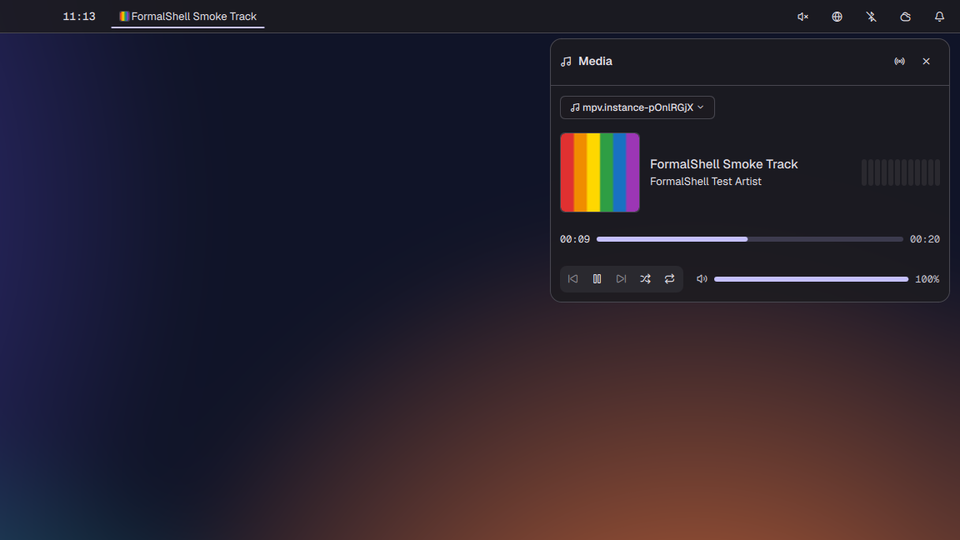Click the muted volume icon in top bar
960x540 pixels.
pyautogui.click(x=803, y=17)
